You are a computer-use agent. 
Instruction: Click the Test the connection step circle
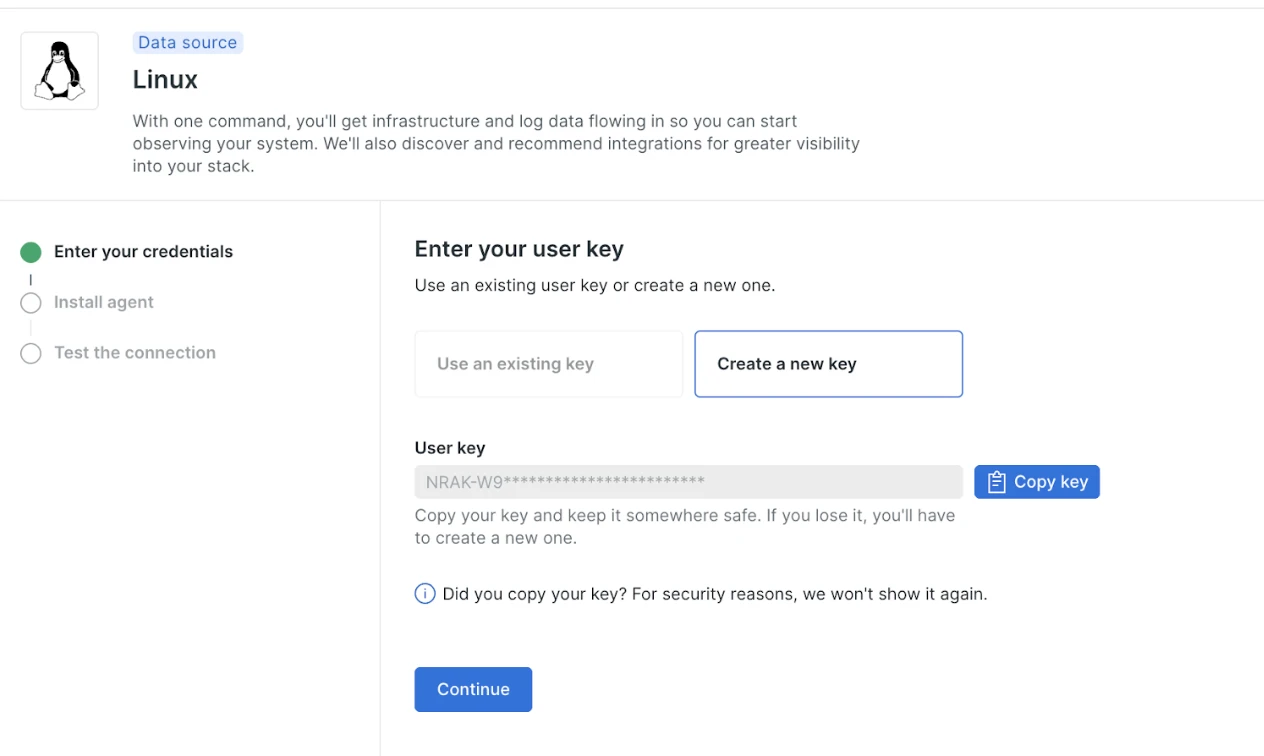pos(31,353)
